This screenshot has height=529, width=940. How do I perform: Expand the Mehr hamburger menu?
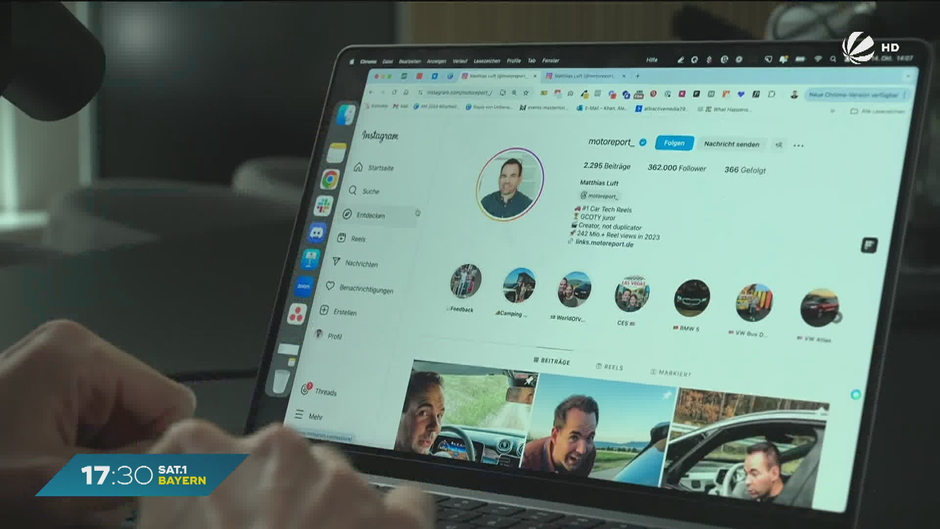pos(308,416)
